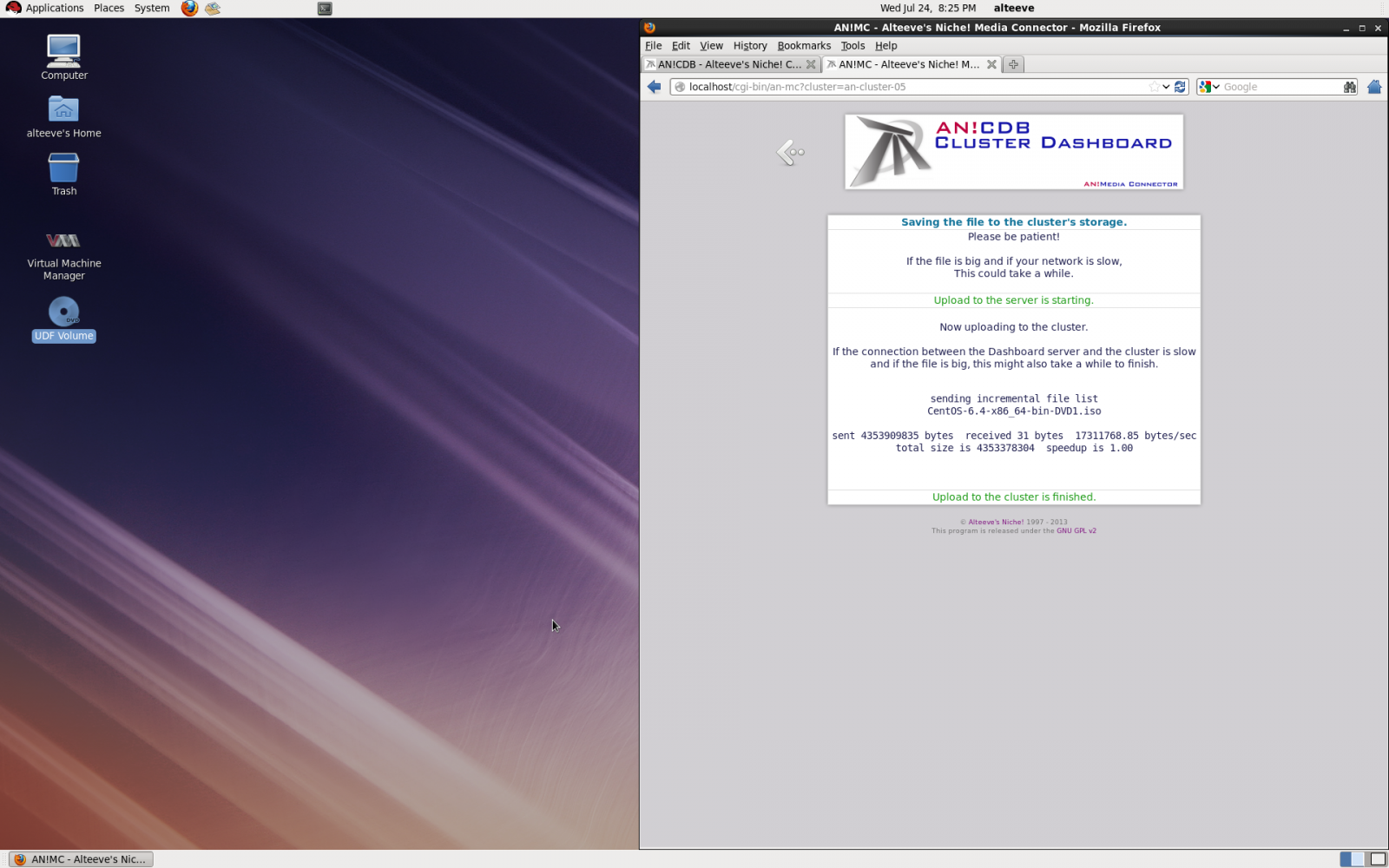Bookmark this page with the star icon
The image size is (1389, 868).
click(x=1154, y=87)
